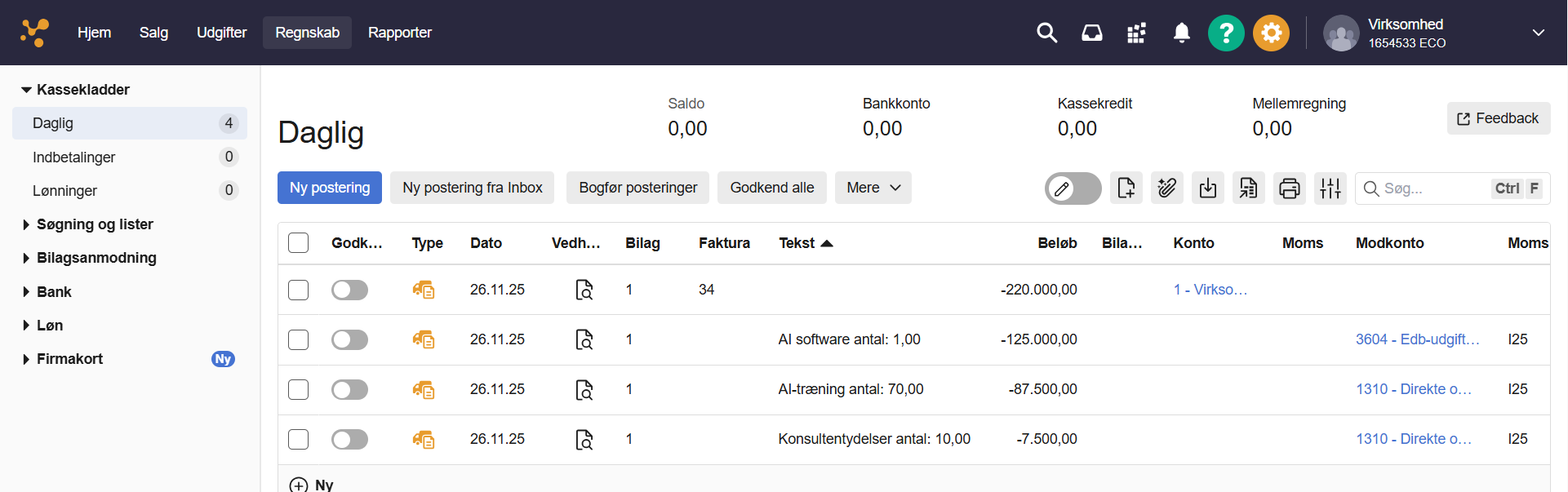
Task: Tick the select-all header checkbox
Action: pos(299,243)
